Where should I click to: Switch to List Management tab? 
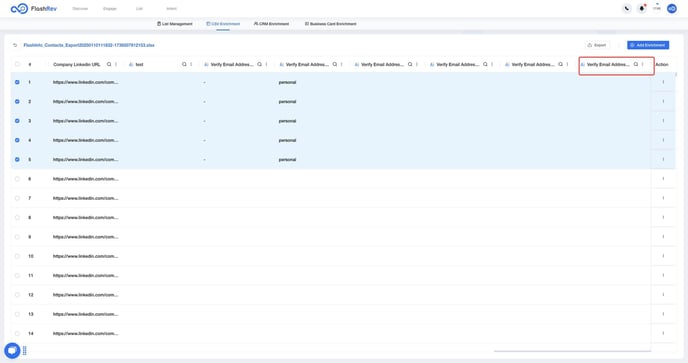tap(175, 24)
